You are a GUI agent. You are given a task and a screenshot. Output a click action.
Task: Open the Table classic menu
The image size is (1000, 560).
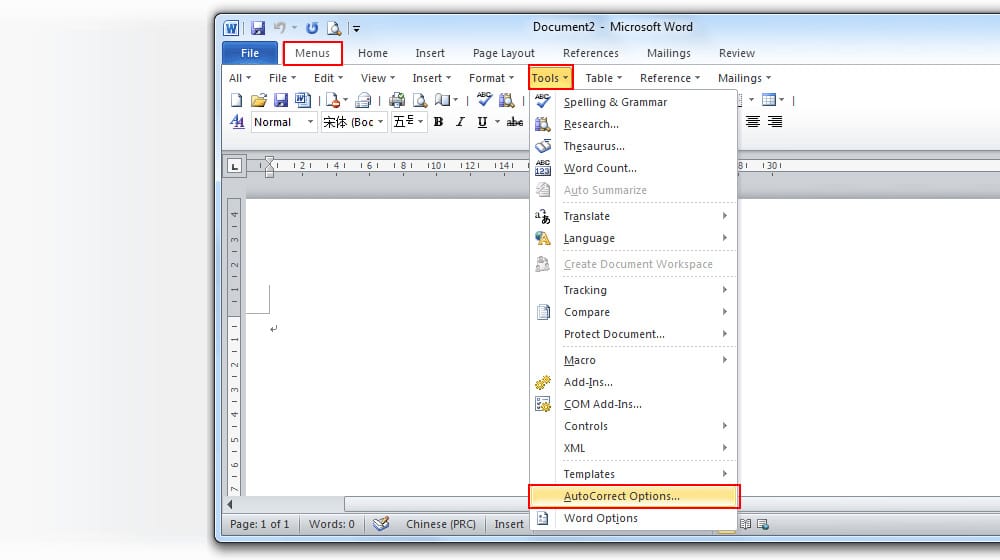point(603,78)
